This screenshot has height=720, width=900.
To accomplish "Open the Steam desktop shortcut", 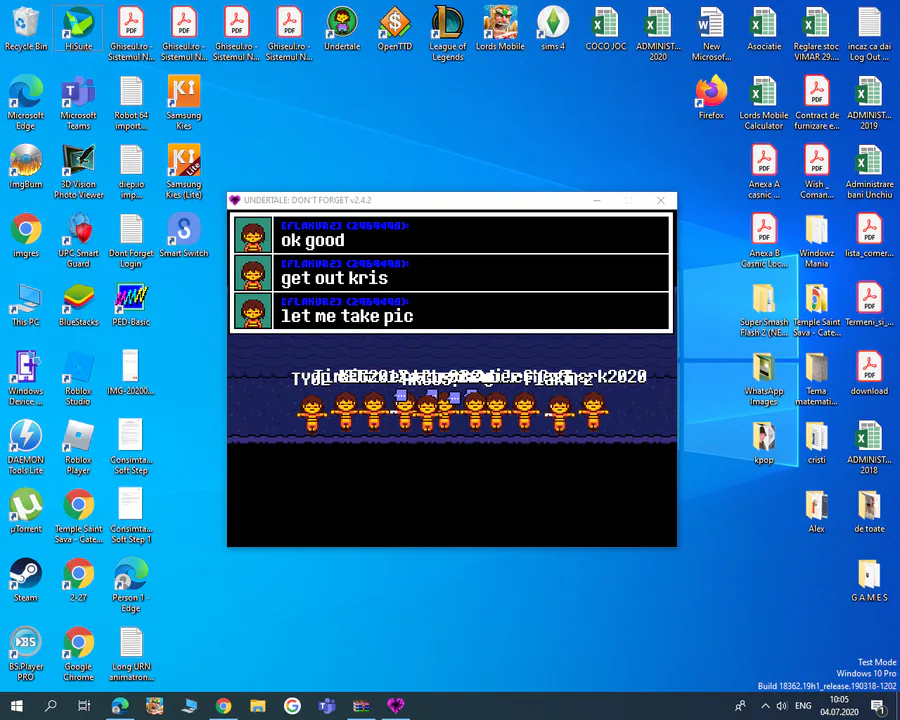I will pyautogui.click(x=26, y=580).
